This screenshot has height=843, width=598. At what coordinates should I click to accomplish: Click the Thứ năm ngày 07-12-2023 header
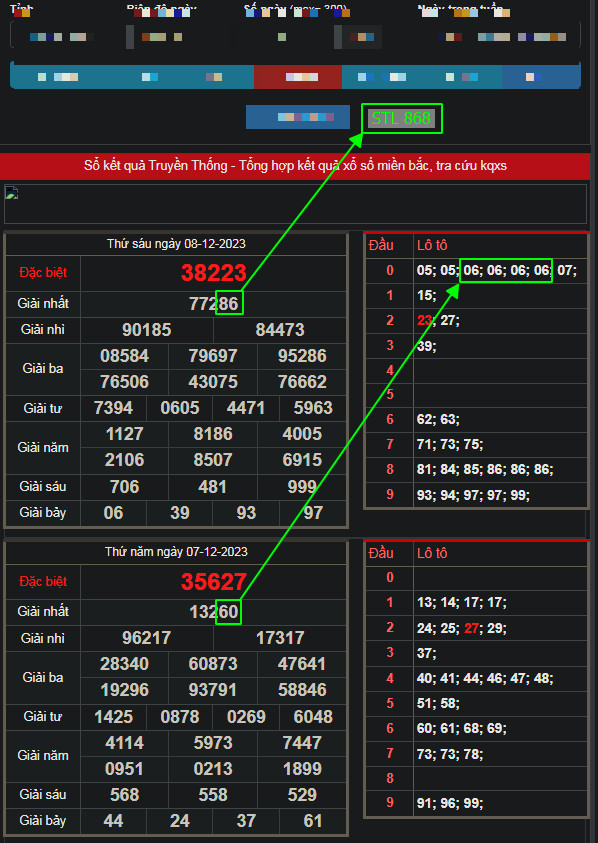[176, 552]
